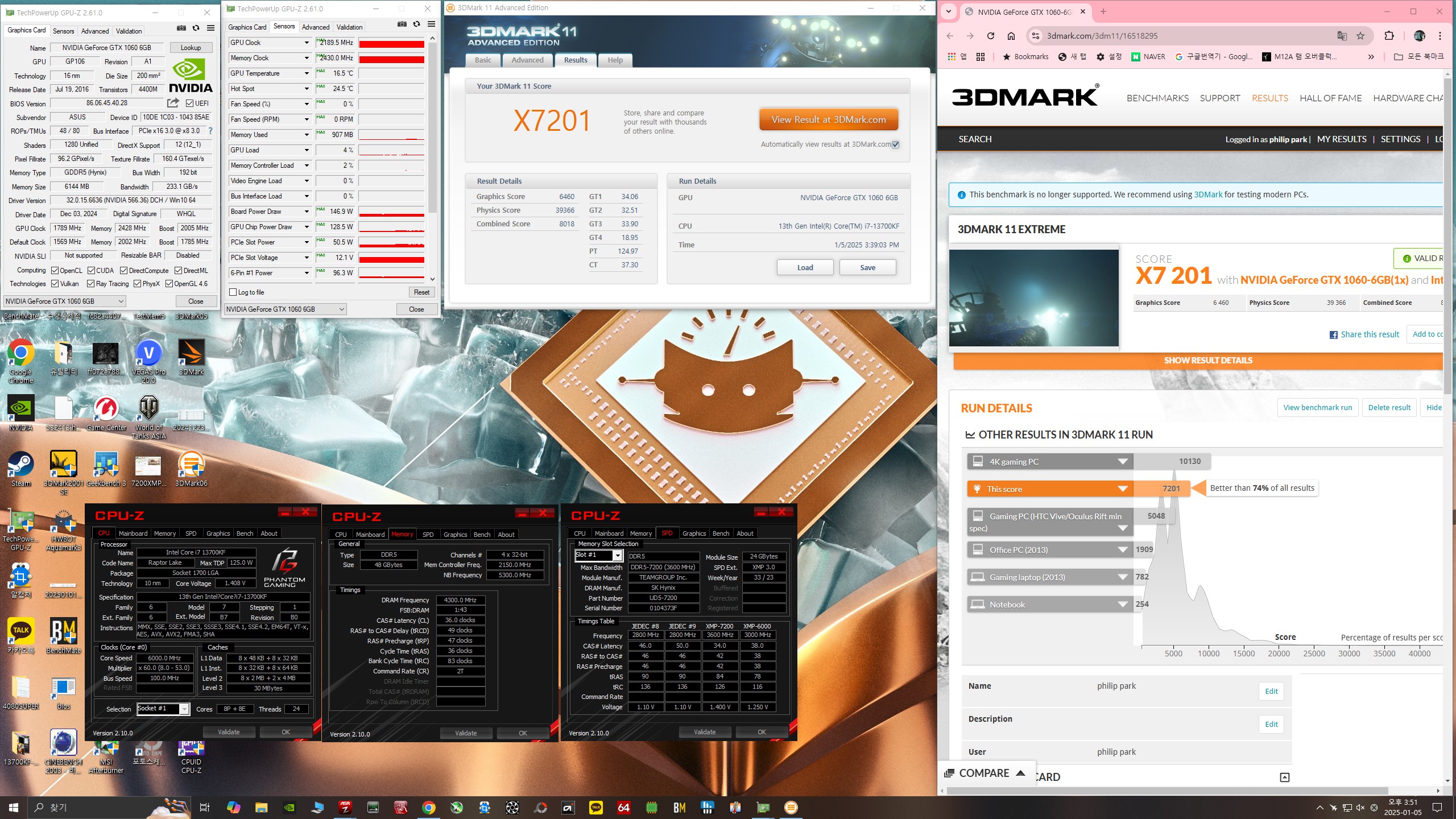Open the Steam desktop shortcut
The image size is (1456, 819).
coord(21,470)
